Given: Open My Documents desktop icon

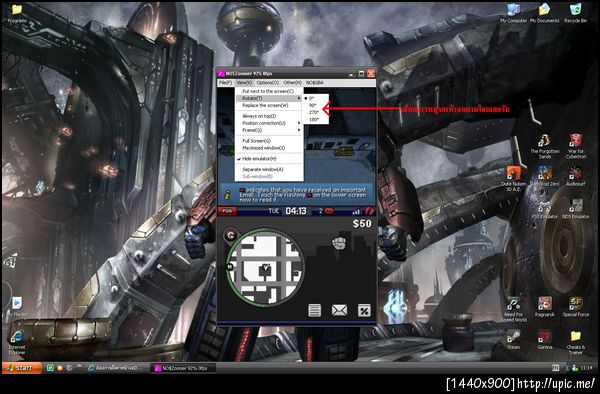Looking at the screenshot, I should click(x=544, y=13).
